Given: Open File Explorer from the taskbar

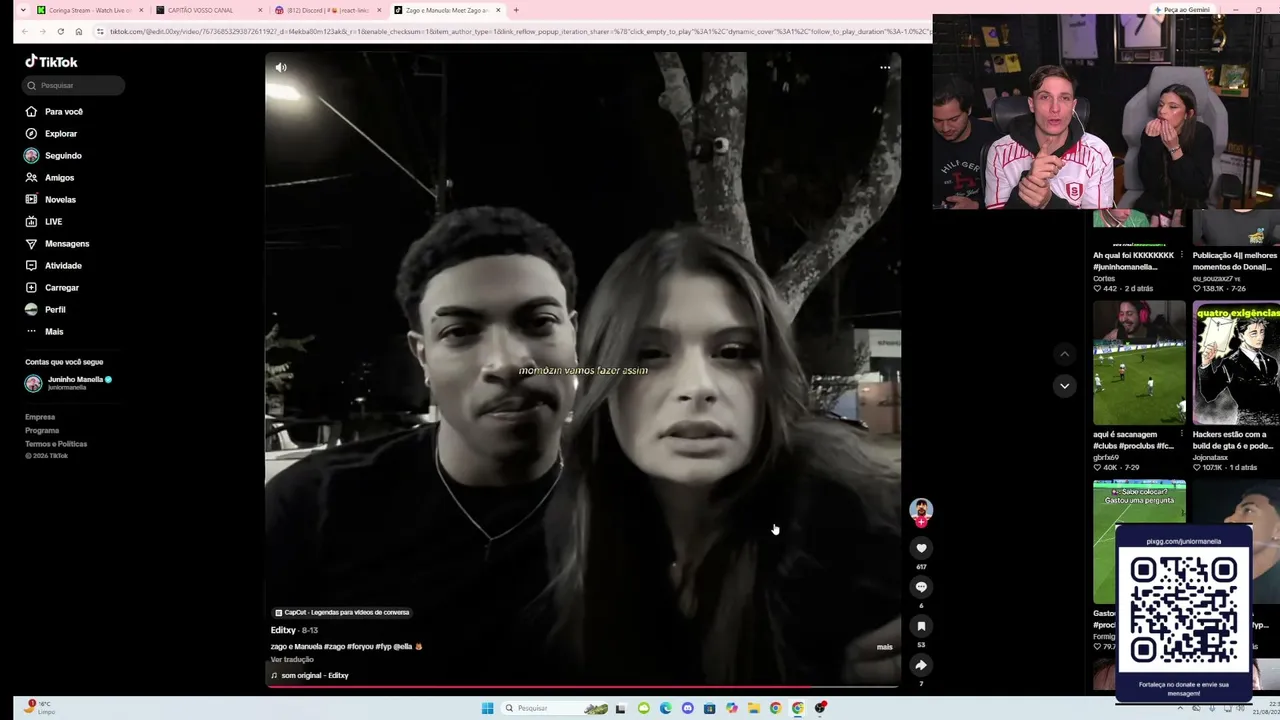Looking at the screenshot, I should click(x=753, y=708).
